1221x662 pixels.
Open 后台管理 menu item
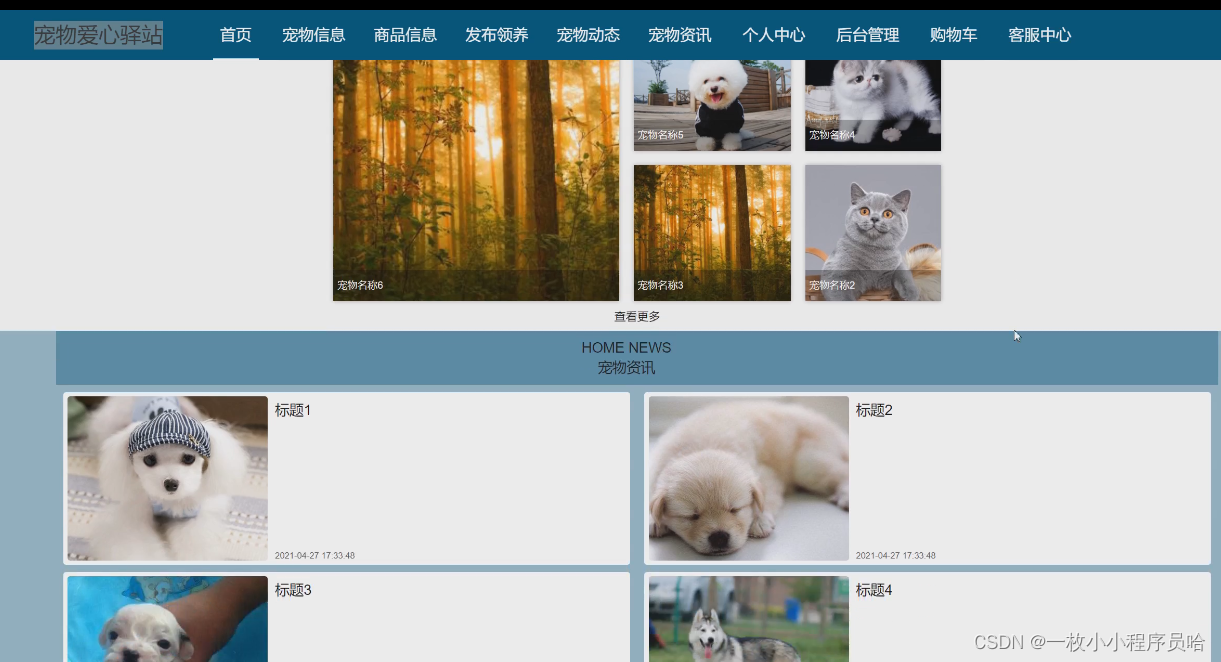(x=868, y=35)
